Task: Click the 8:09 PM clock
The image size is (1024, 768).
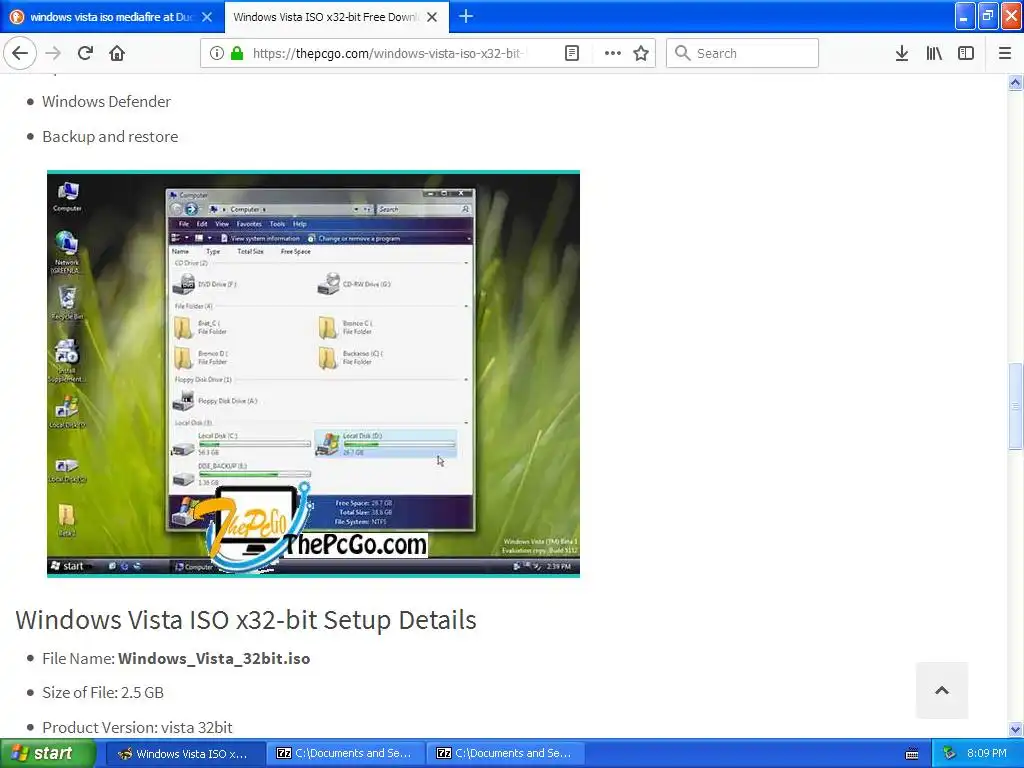Action: (987, 753)
